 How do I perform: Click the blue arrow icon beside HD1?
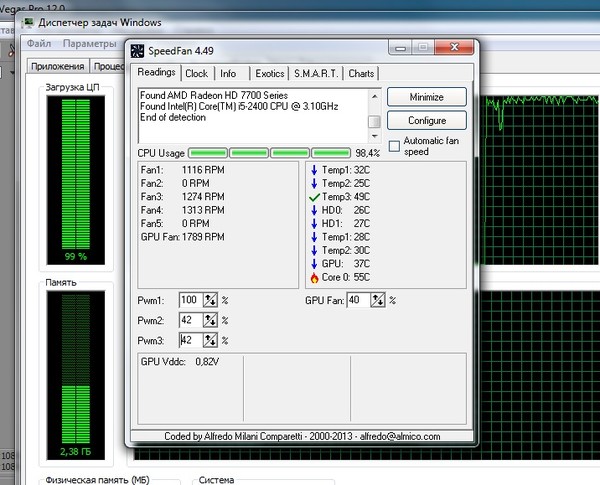(313, 223)
